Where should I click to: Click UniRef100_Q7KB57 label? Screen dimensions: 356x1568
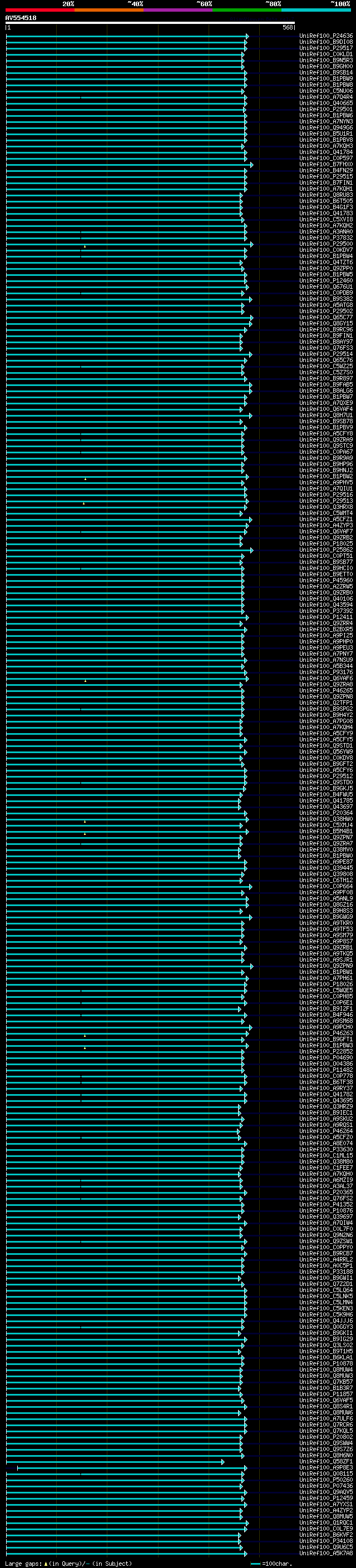[326, 1382]
